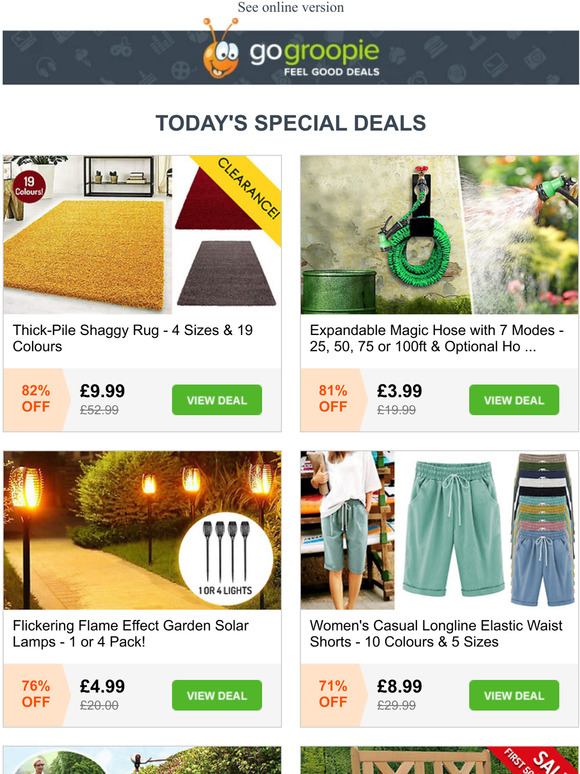Click the GoGroopie orange mascot logo
This screenshot has width=580, height=774.
pos(220,49)
